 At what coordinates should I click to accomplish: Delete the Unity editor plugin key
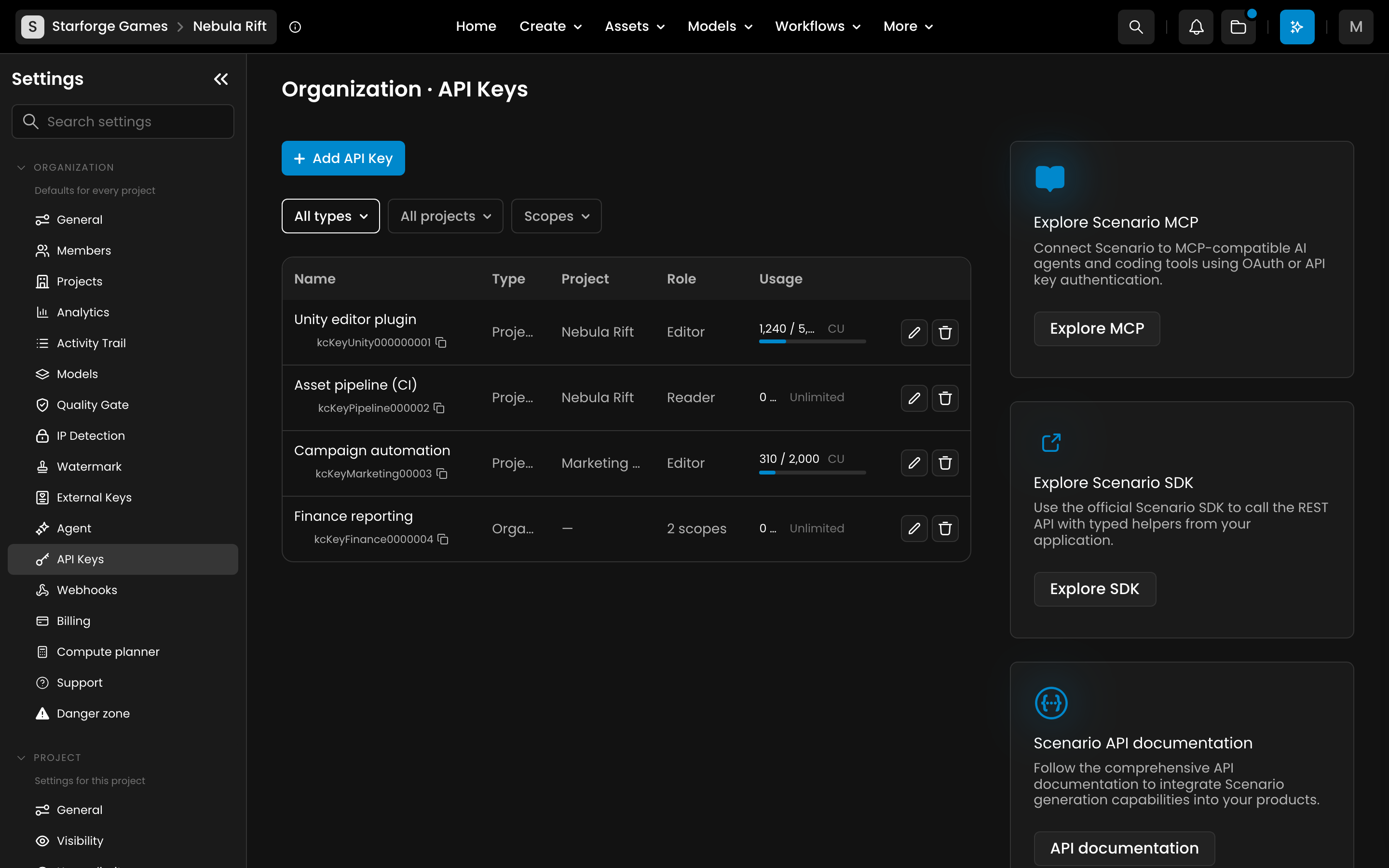tap(945, 332)
